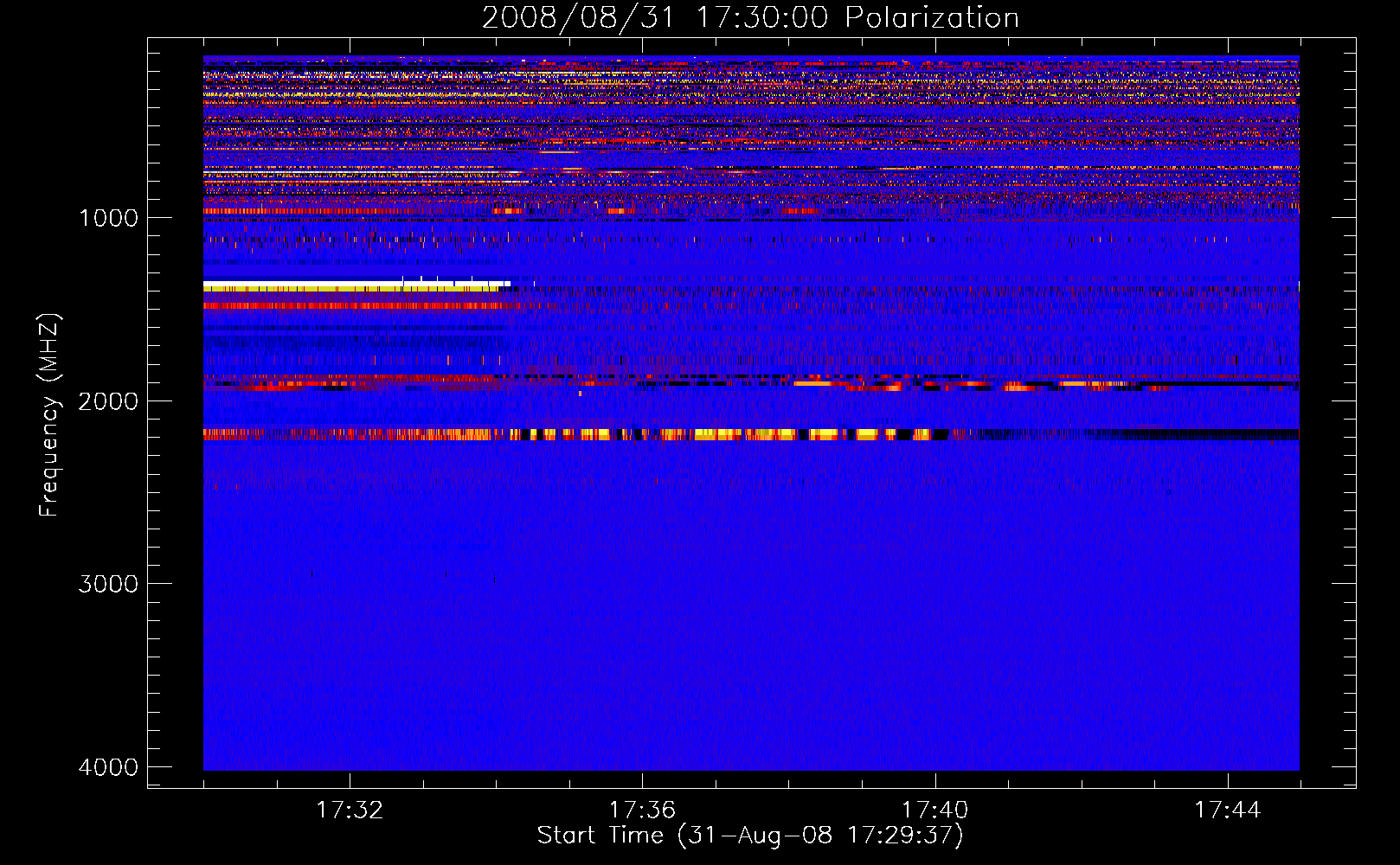The width and height of the screenshot is (1400, 865).
Task: Click the 2000 frequency tick label
Action: (108, 400)
